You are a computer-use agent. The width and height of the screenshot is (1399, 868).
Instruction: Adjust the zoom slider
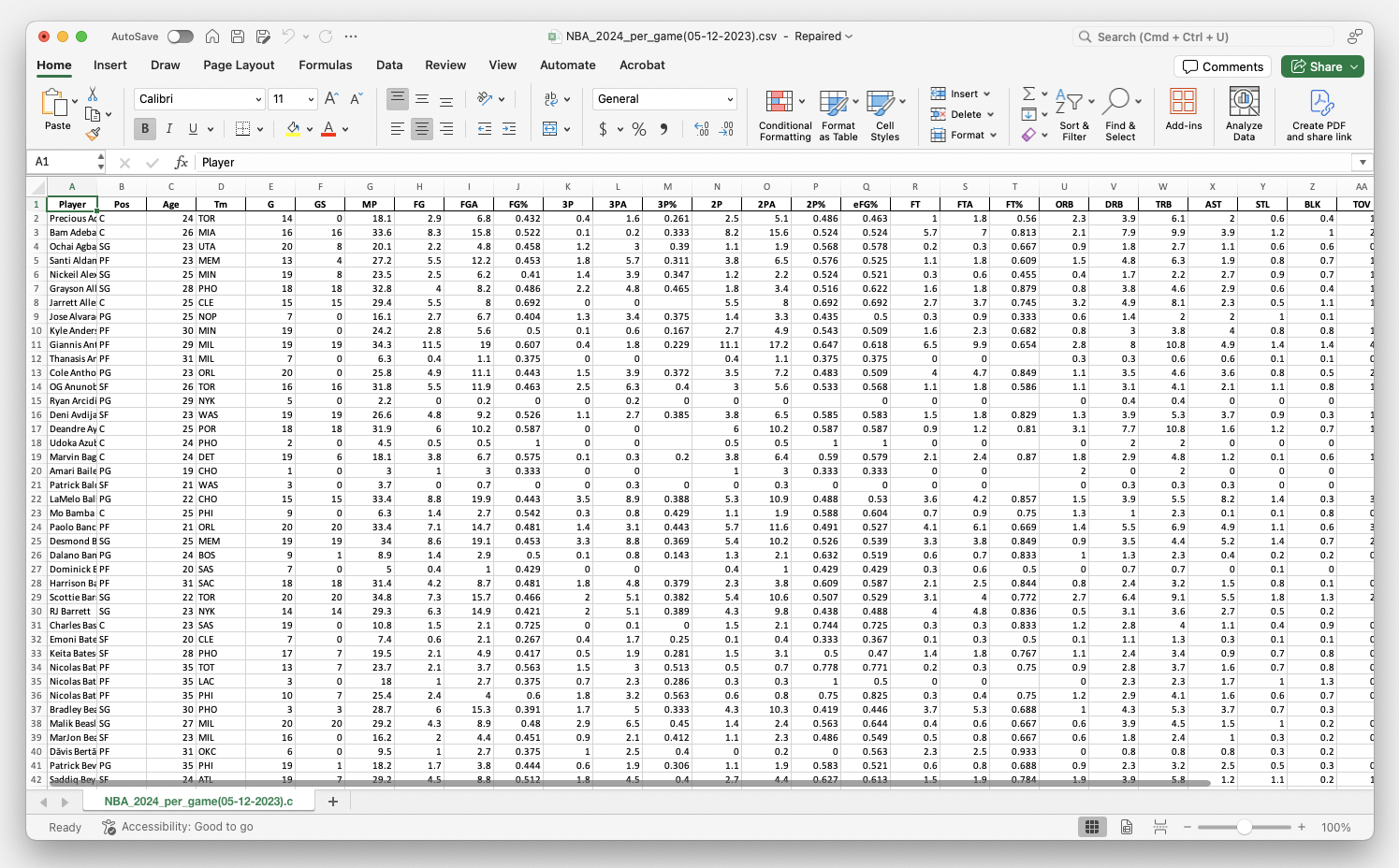(x=1245, y=827)
